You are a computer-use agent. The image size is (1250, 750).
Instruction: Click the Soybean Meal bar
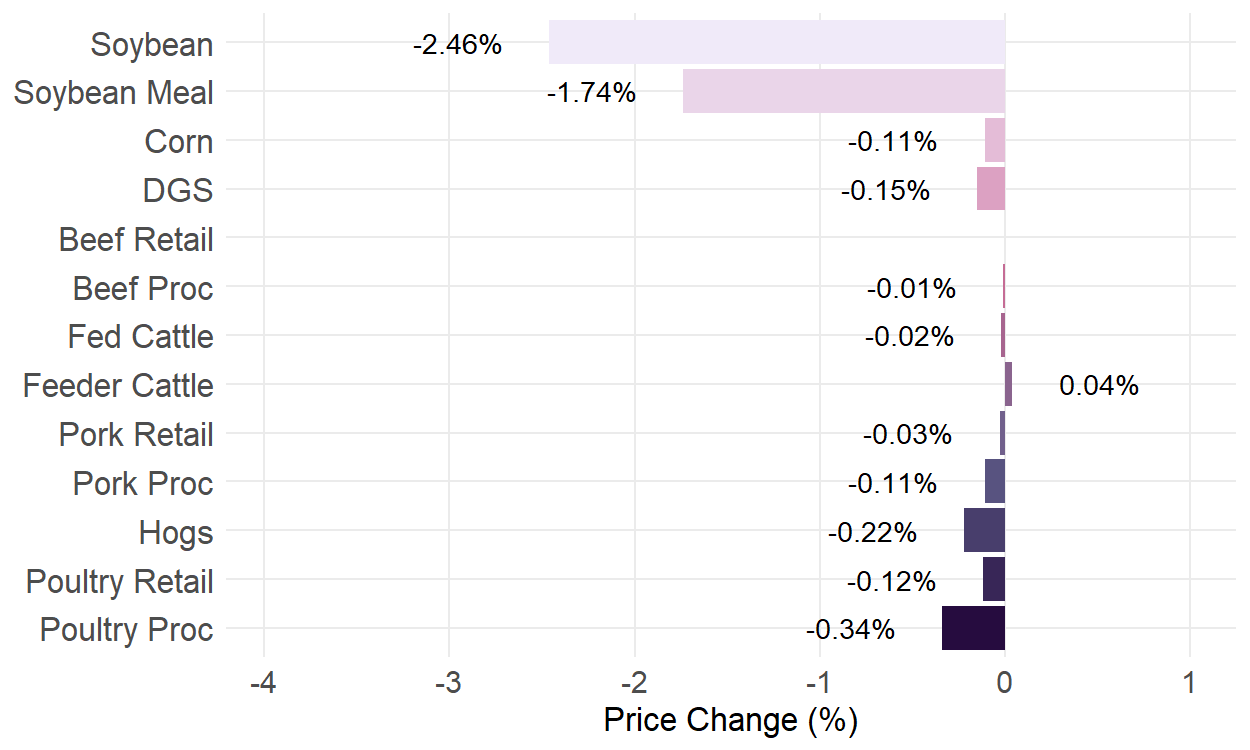pos(843,91)
